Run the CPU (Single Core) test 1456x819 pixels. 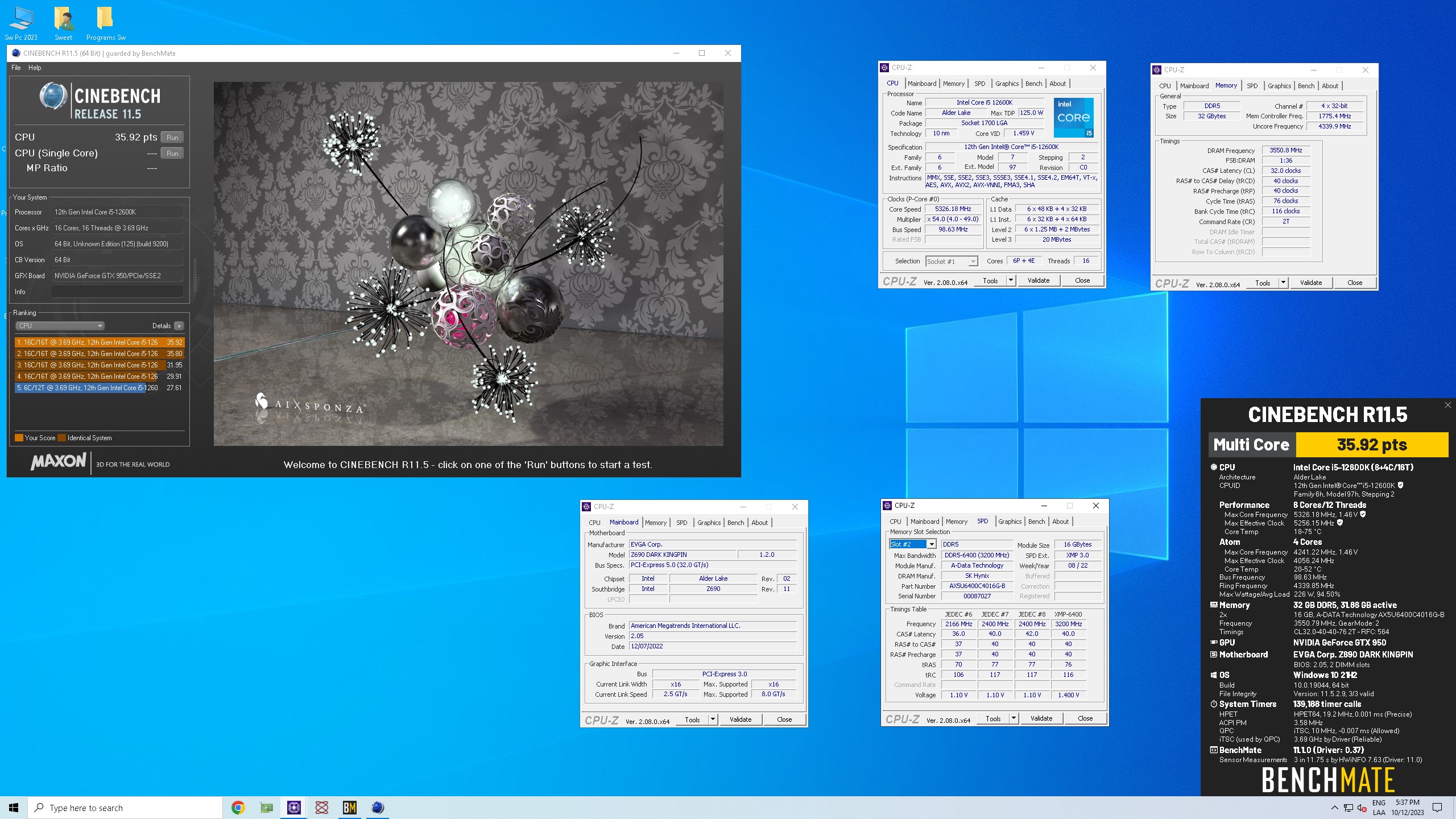coord(172,153)
